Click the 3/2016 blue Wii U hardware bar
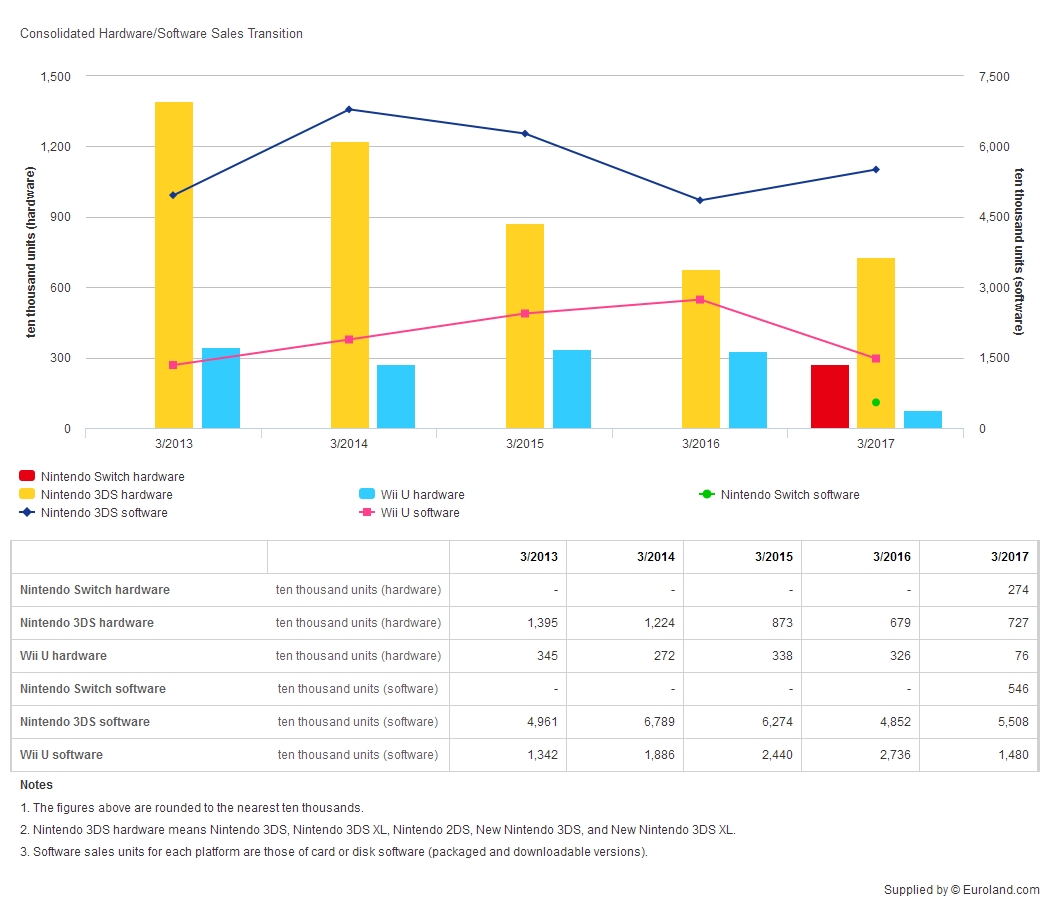Screen dimensions: 1050x907 (x=748, y=390)
